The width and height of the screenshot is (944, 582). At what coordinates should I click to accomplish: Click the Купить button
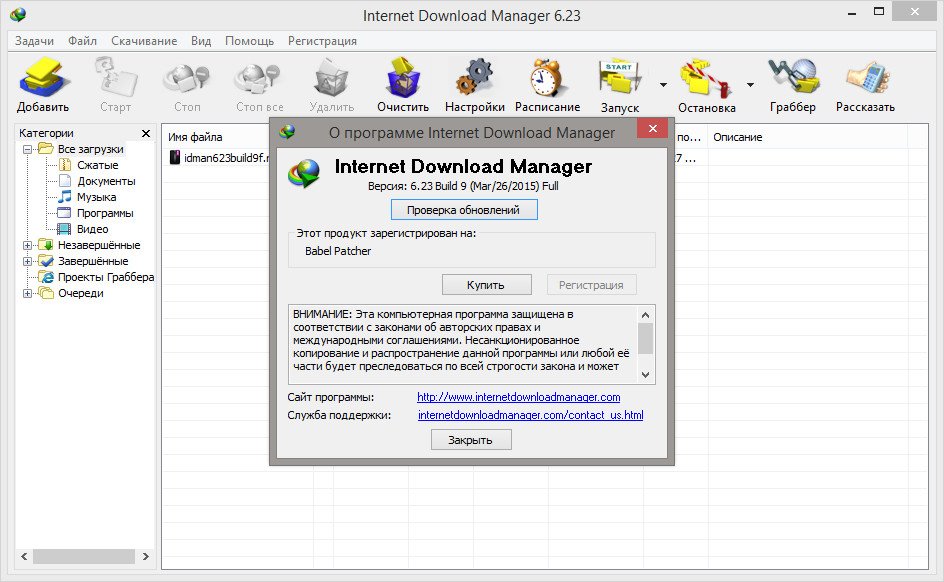[x=486, y=285]
